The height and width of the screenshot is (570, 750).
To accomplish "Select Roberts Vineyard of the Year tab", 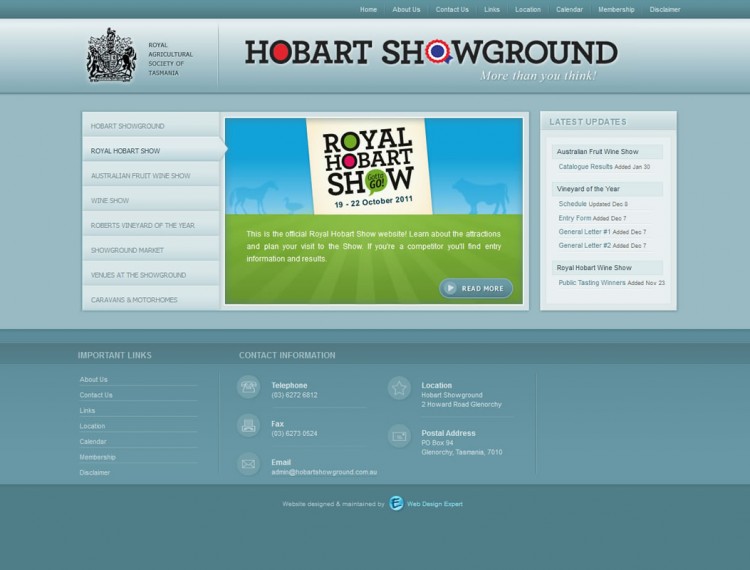I will pyautogui.click(x=151, y=225).
